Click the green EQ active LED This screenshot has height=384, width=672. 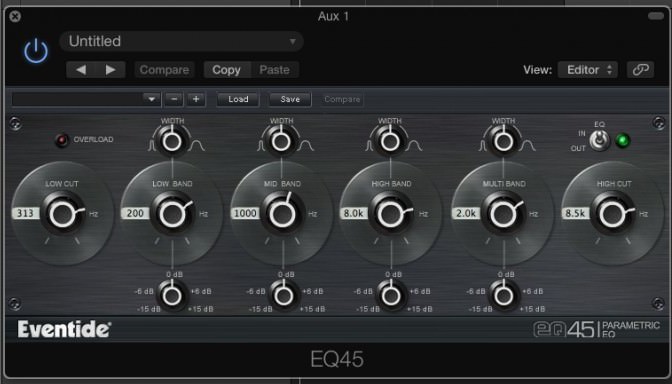tap(623, 140)
